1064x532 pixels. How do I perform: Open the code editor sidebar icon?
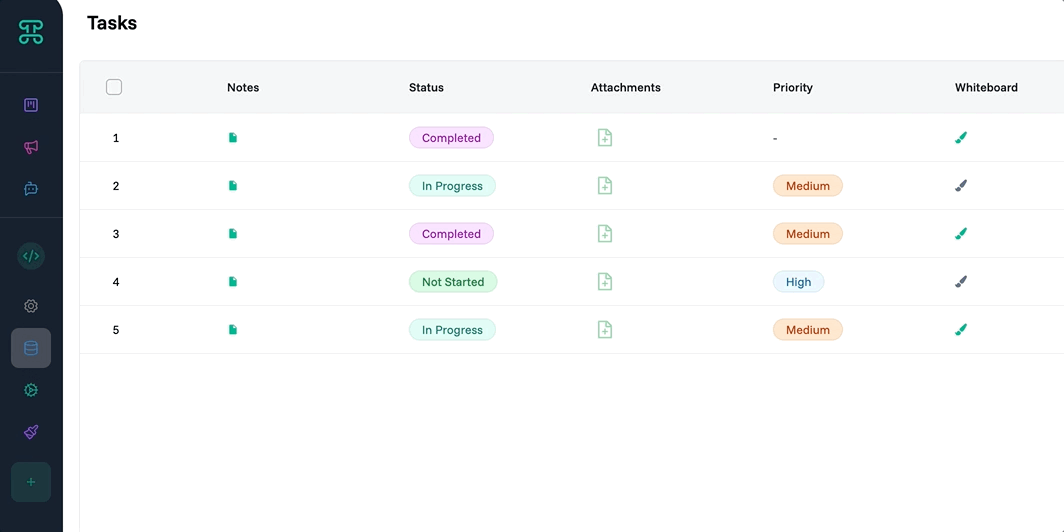point(31,256)
